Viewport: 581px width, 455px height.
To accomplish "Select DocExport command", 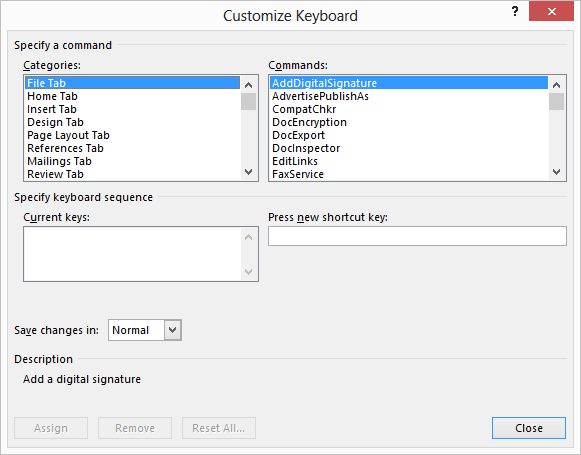I will pyautogui.click(x=409, y=135).
